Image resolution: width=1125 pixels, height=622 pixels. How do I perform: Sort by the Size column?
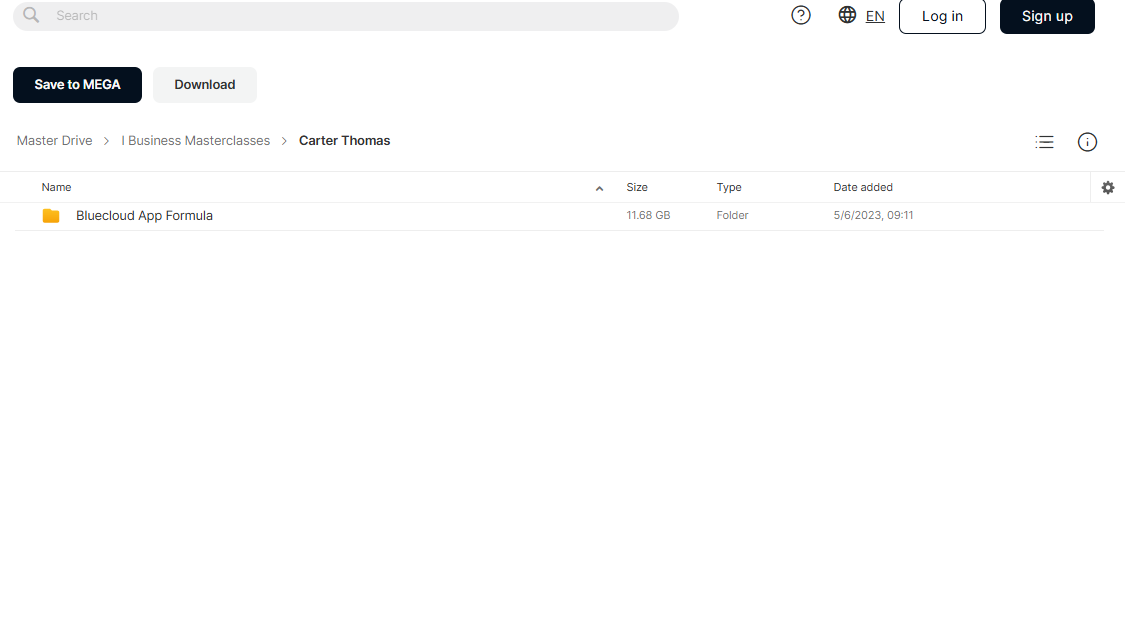[x=637, y=187]
